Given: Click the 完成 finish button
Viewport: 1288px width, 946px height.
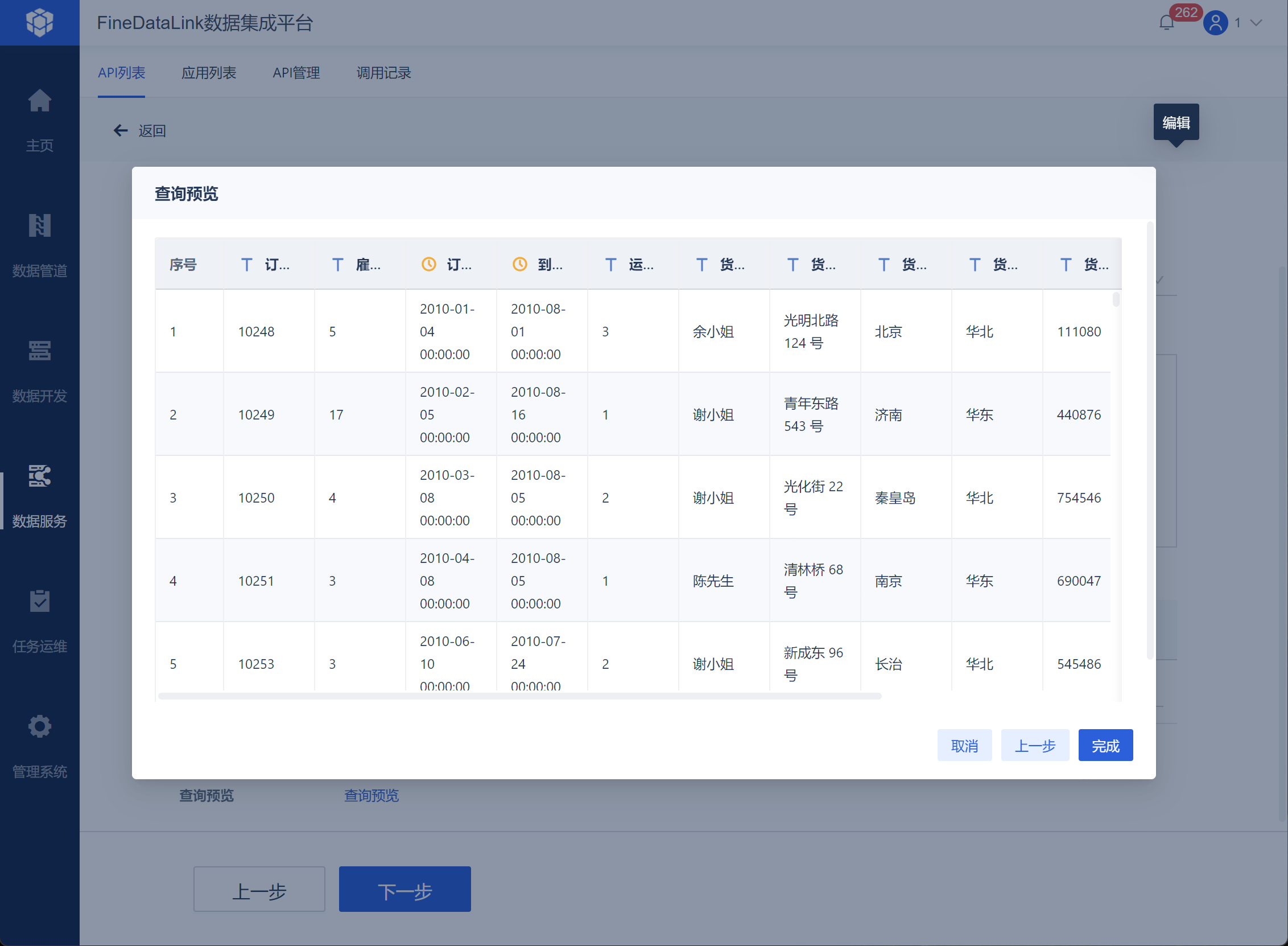Looking at the screenshot, I should pyautogui.click(x=1105, y=745).
